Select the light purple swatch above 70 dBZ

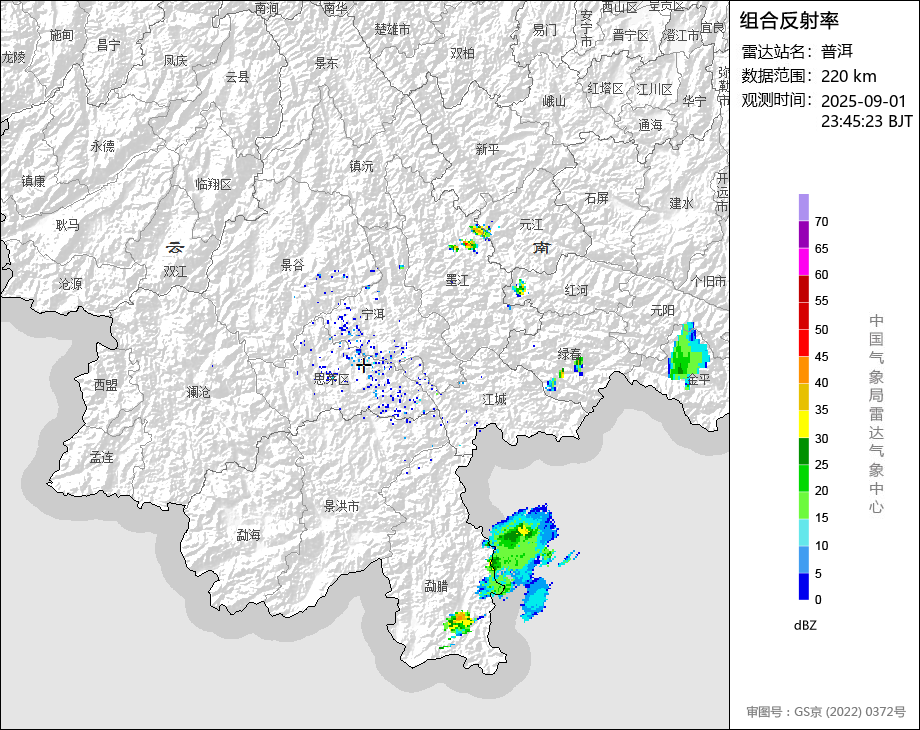[803, 207]
